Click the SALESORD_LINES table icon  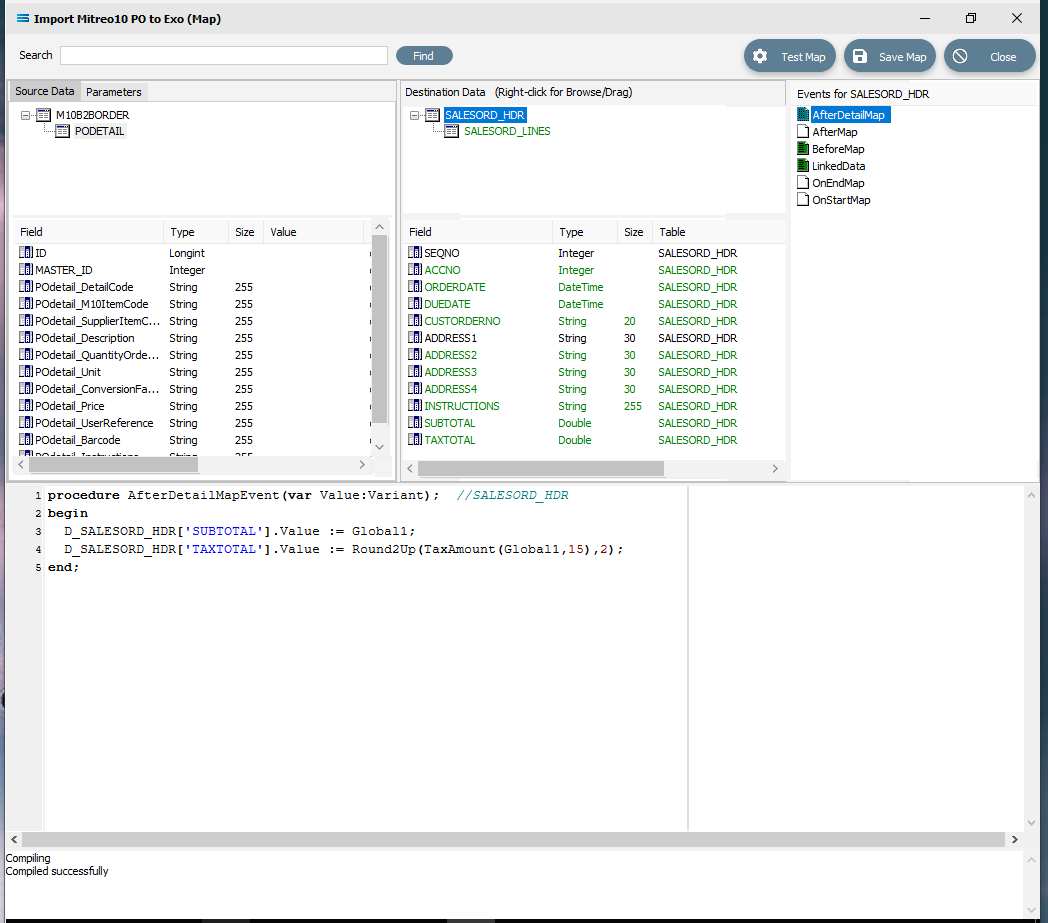coord(452,131)
